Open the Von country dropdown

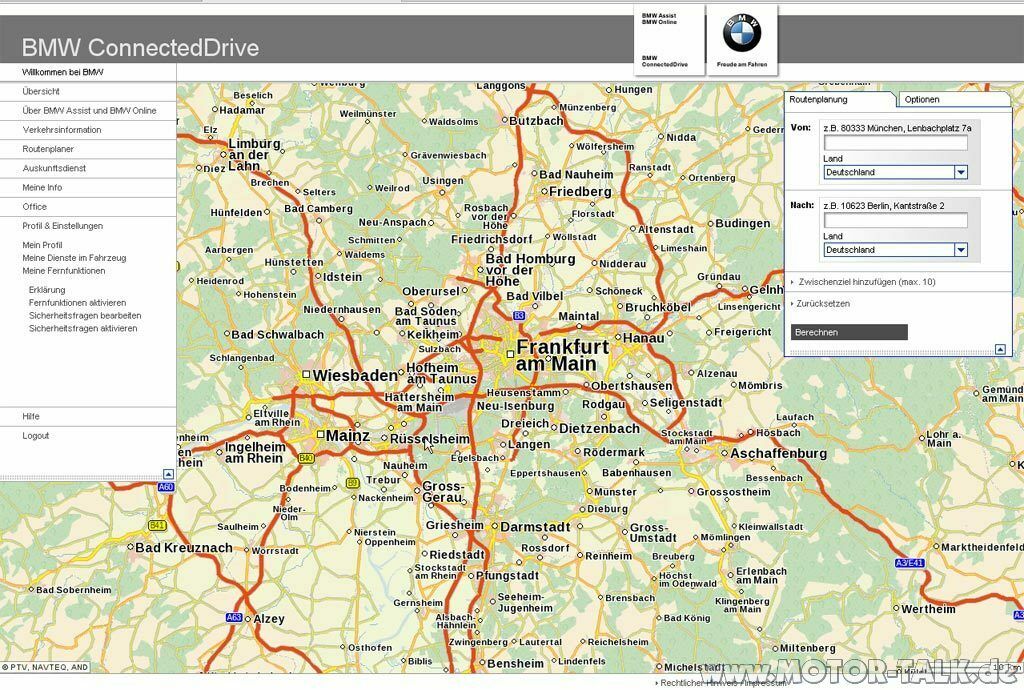[x=961, y=172]
